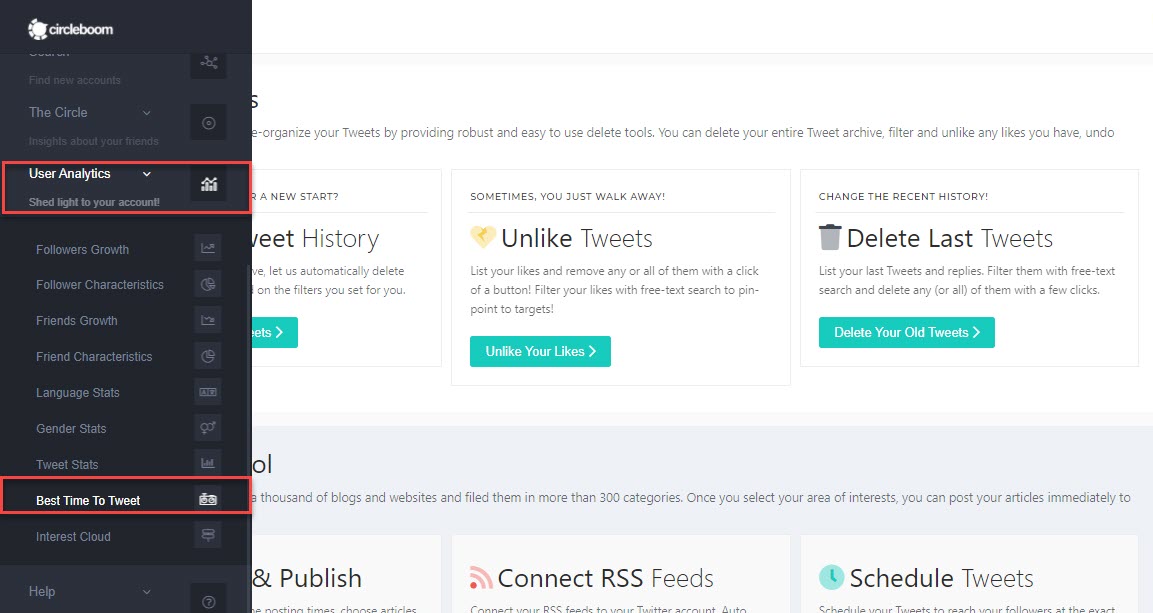Click 'Shed light to your account!' subtitle
The width and height of the screenshot is (1153, 613).
[94, 202]
